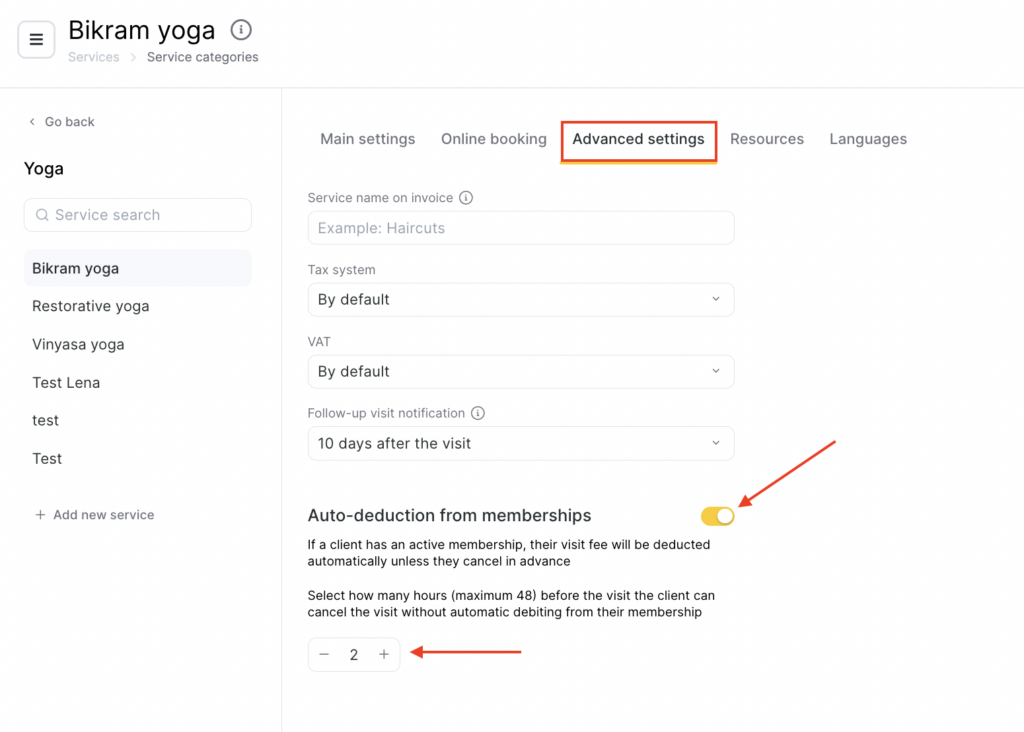Switch to the Main settings tab
The height and width of the screenshot is (732, 1024).
[367, 139]
